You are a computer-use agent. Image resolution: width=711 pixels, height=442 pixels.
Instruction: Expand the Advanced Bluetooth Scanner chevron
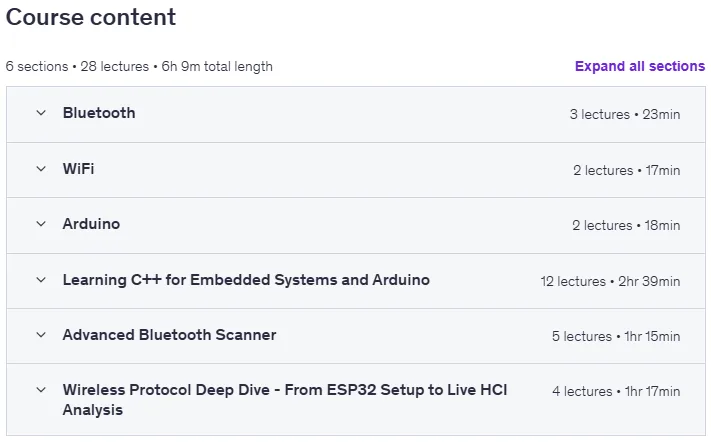(x=41, y=335)
